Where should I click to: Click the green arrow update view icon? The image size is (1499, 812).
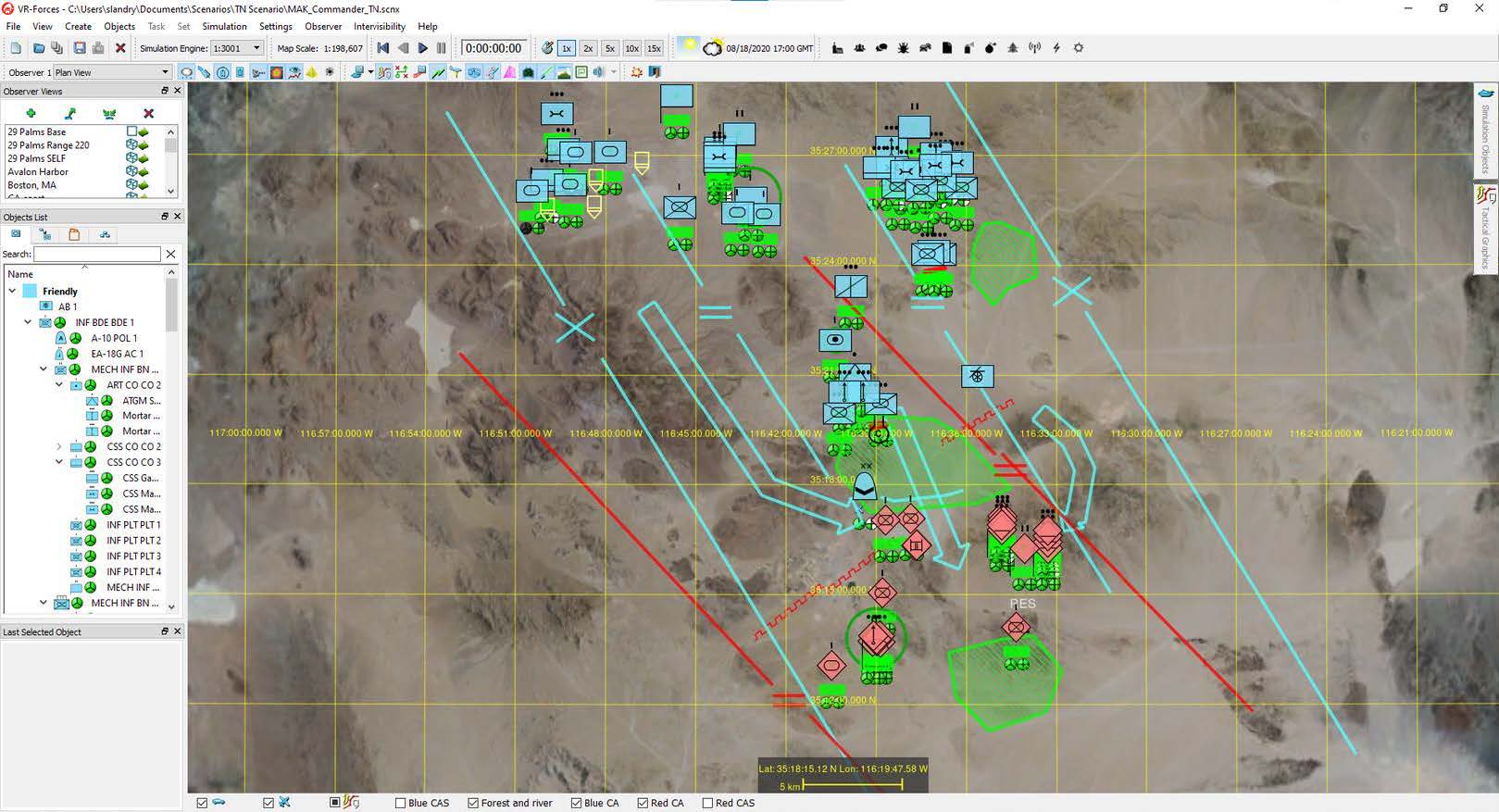(70, 113)
